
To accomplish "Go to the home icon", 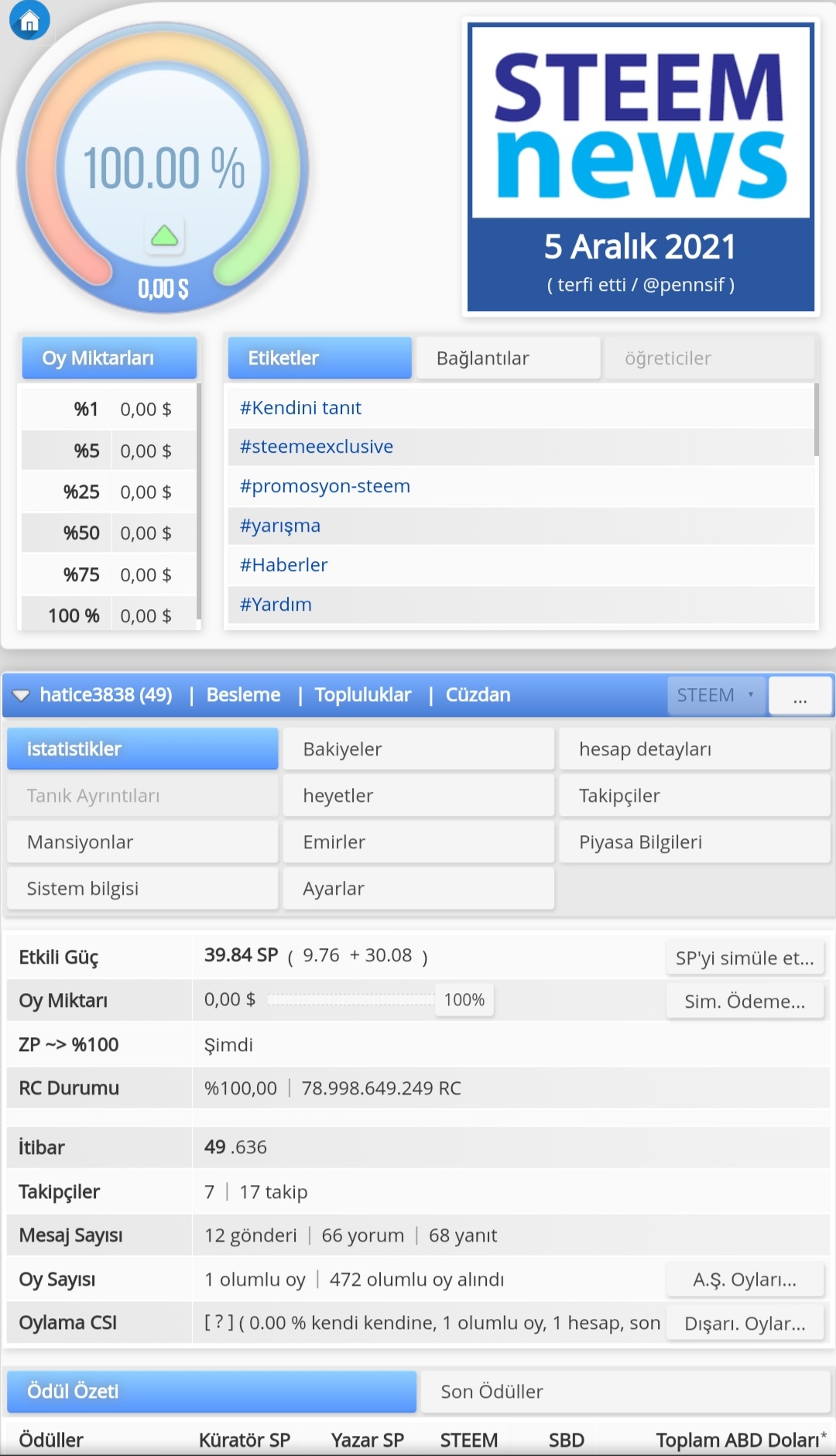I will 29,21.
